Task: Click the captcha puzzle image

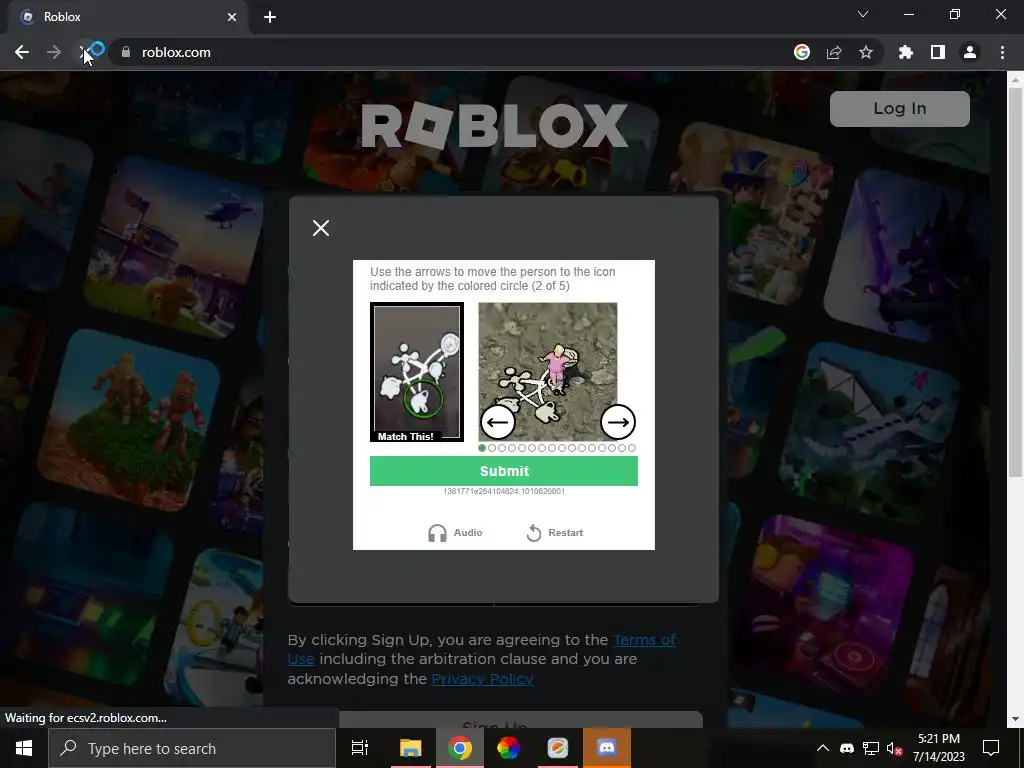Action: 547,372
